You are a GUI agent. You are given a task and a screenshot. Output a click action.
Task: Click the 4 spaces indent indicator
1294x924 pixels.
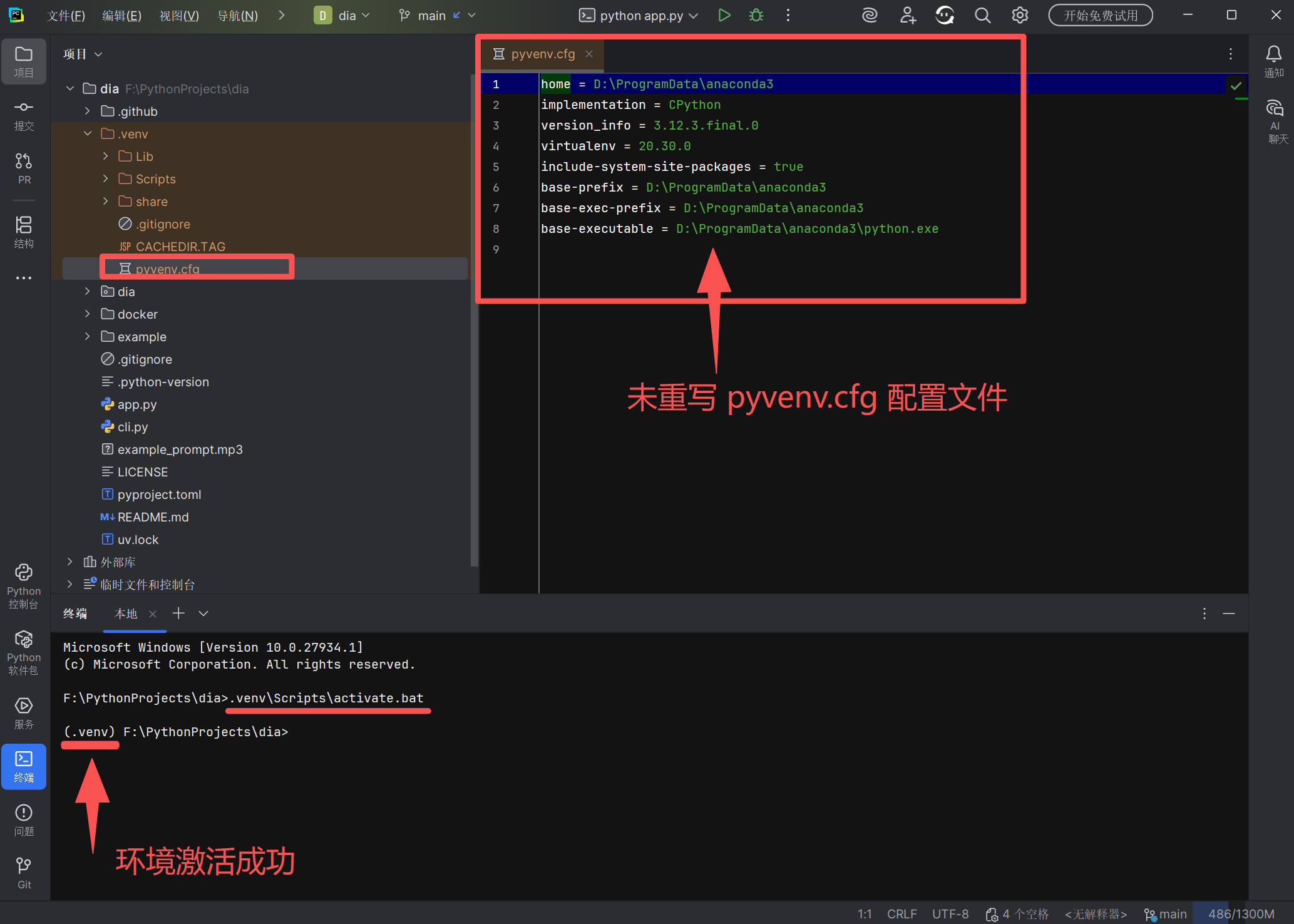[x=1018, y=914]
